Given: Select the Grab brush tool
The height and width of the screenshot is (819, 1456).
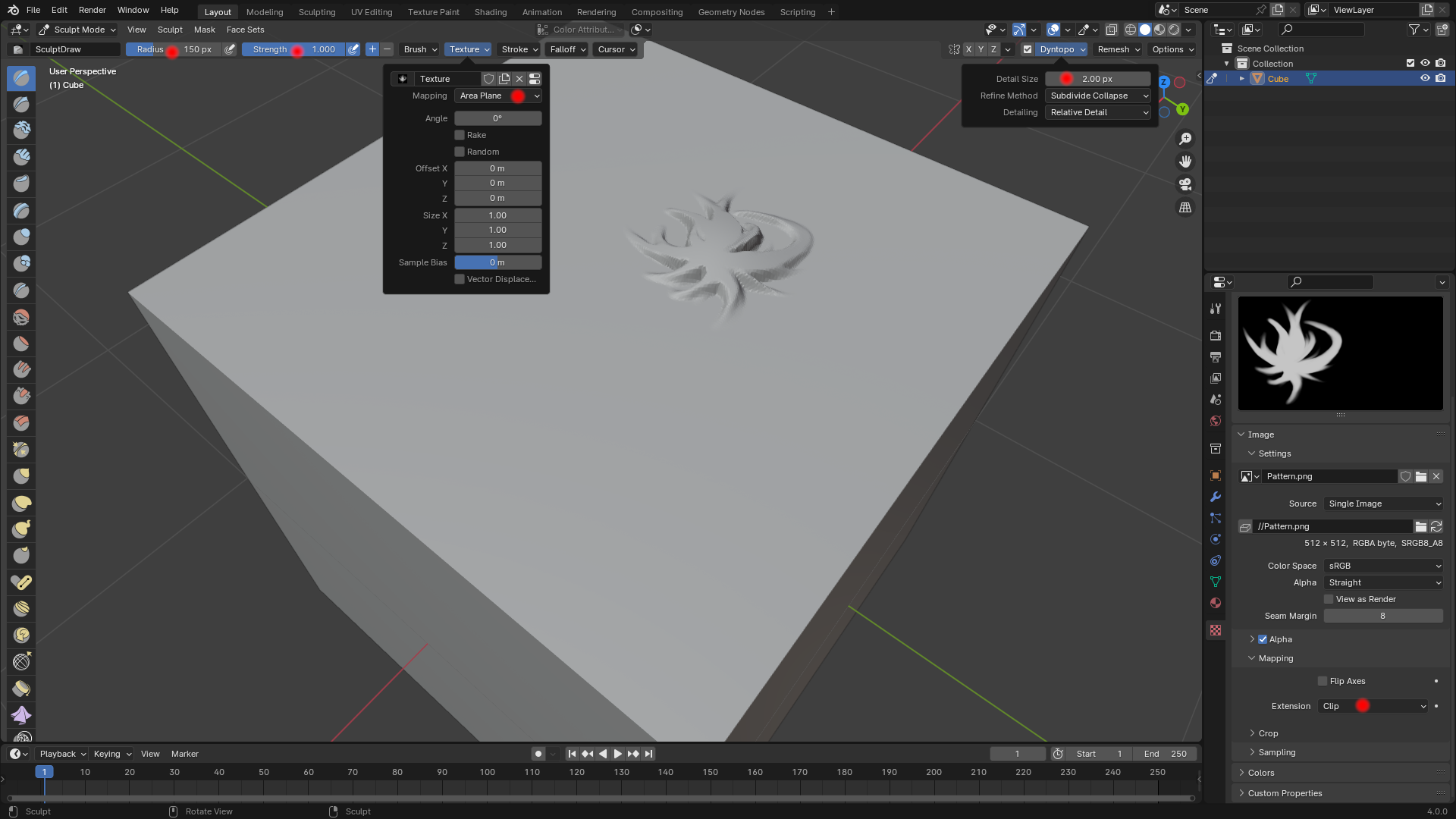Looking at the screenshot, I should tap(21, 476).
